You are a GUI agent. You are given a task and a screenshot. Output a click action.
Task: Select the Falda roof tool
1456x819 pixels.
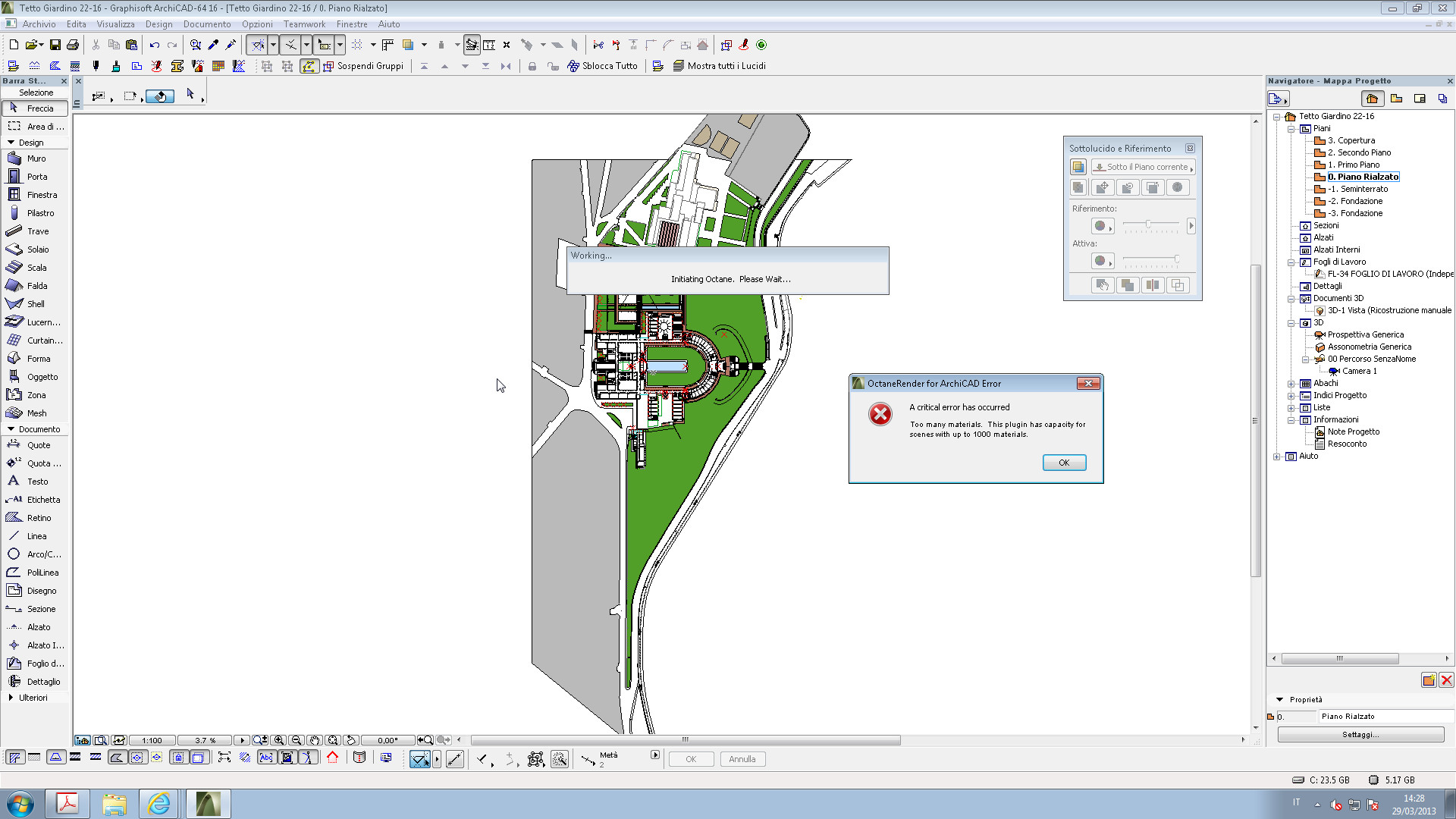pos(35,286)
